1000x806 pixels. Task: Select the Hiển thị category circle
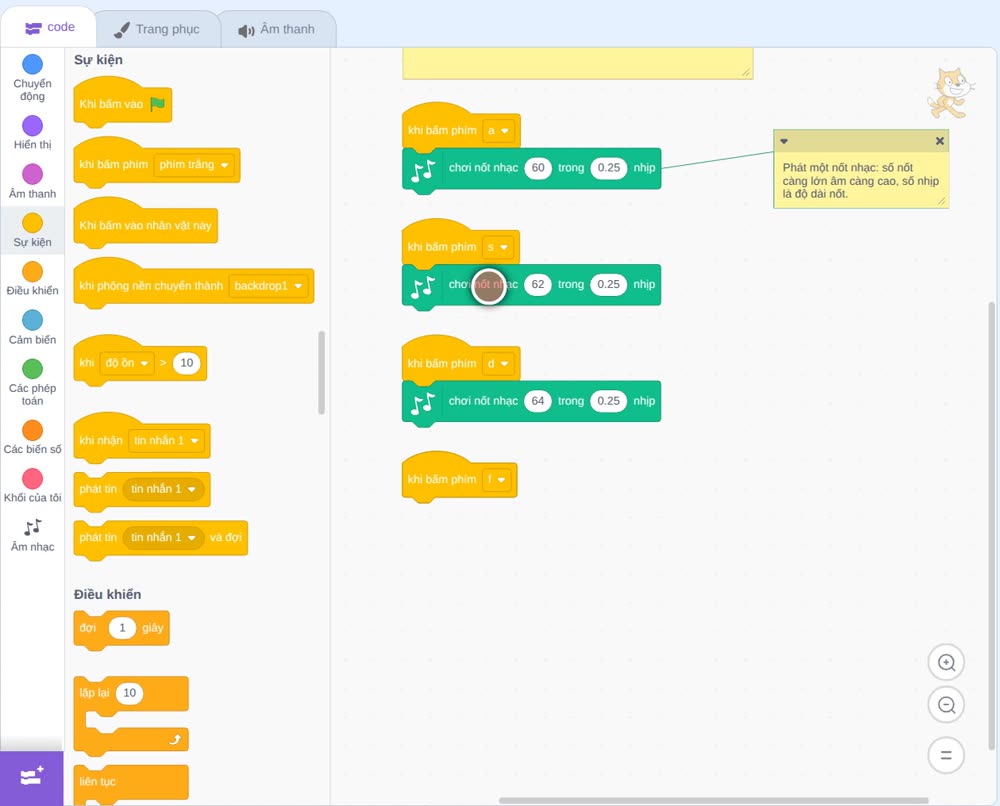click(32, 125)
